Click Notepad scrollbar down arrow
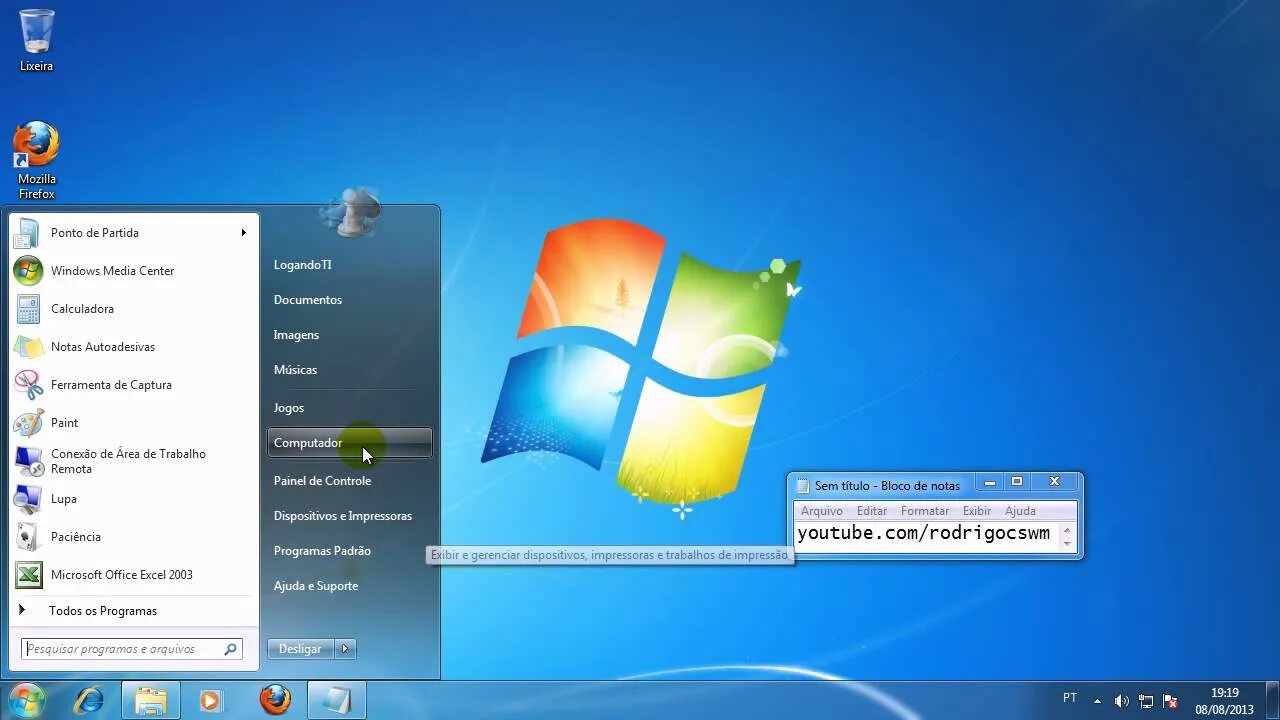The height and width of the screenshot is (720, 1280). pos(1067,544)
